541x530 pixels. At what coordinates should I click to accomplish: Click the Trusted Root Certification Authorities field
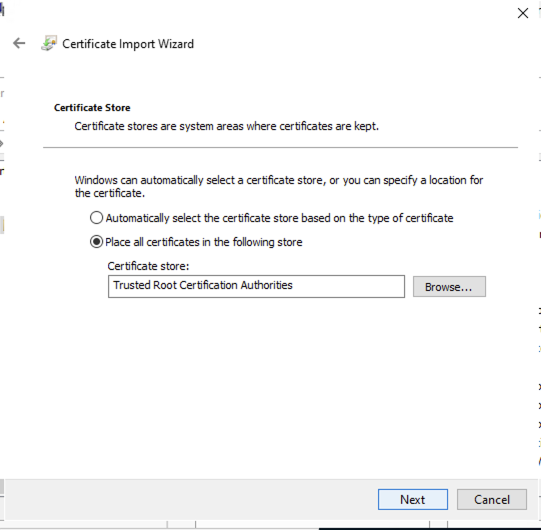pyautogui.click(x=256, y=286)
